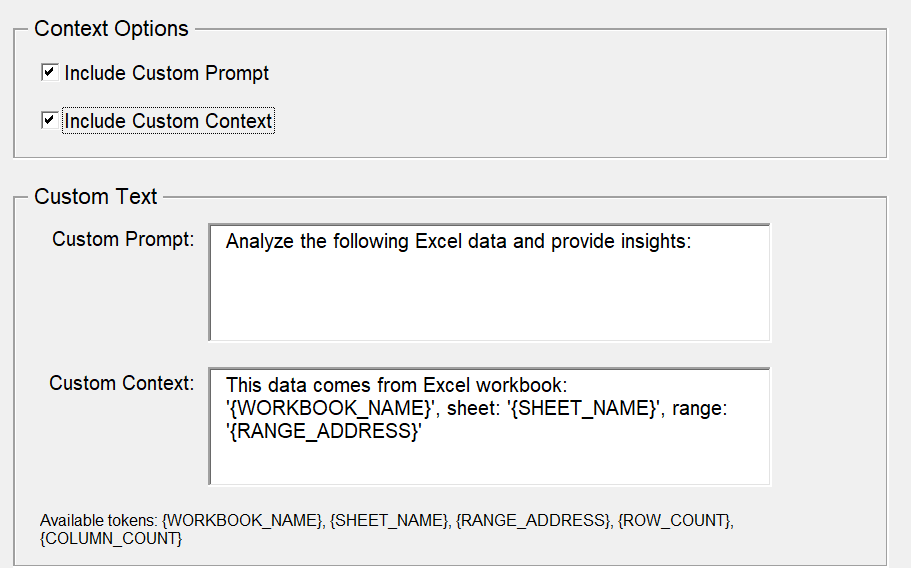Screen dimensions: 911x568
Task: Click the "Include Custom Context" label text
Action: pyautogui.click(x=168, y=121)
